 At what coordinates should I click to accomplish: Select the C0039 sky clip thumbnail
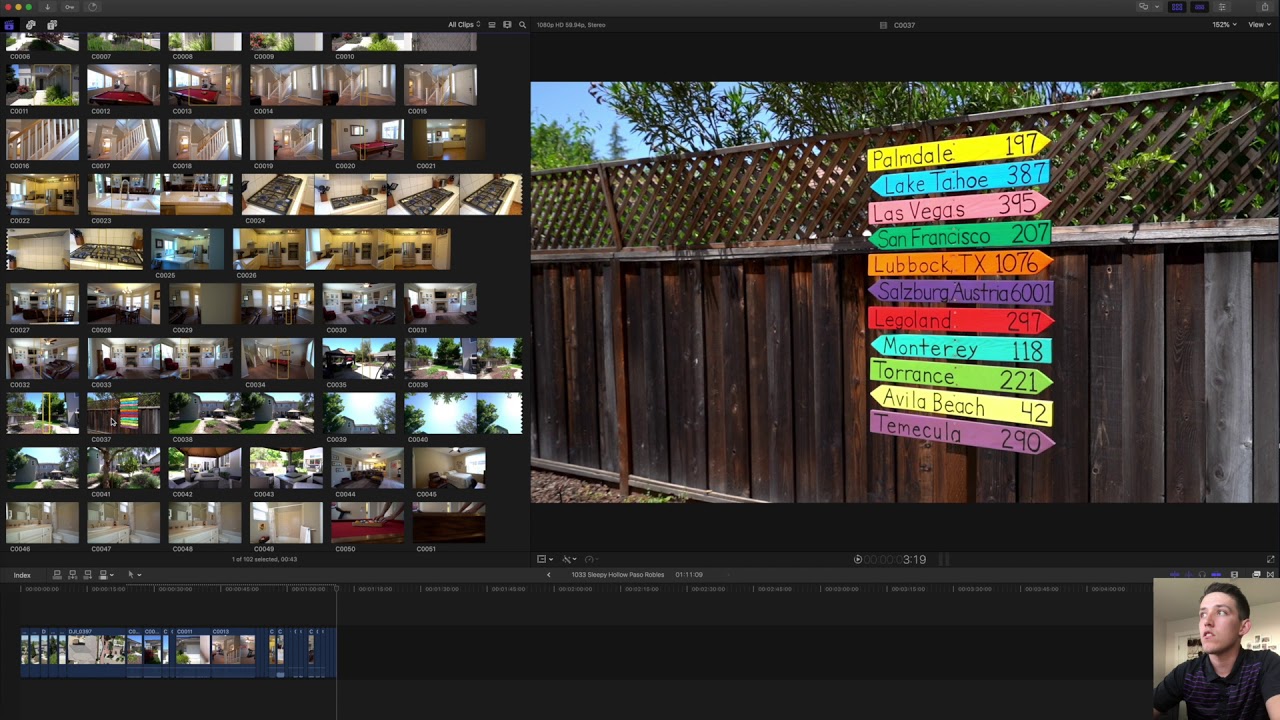(x=358, y=413)
